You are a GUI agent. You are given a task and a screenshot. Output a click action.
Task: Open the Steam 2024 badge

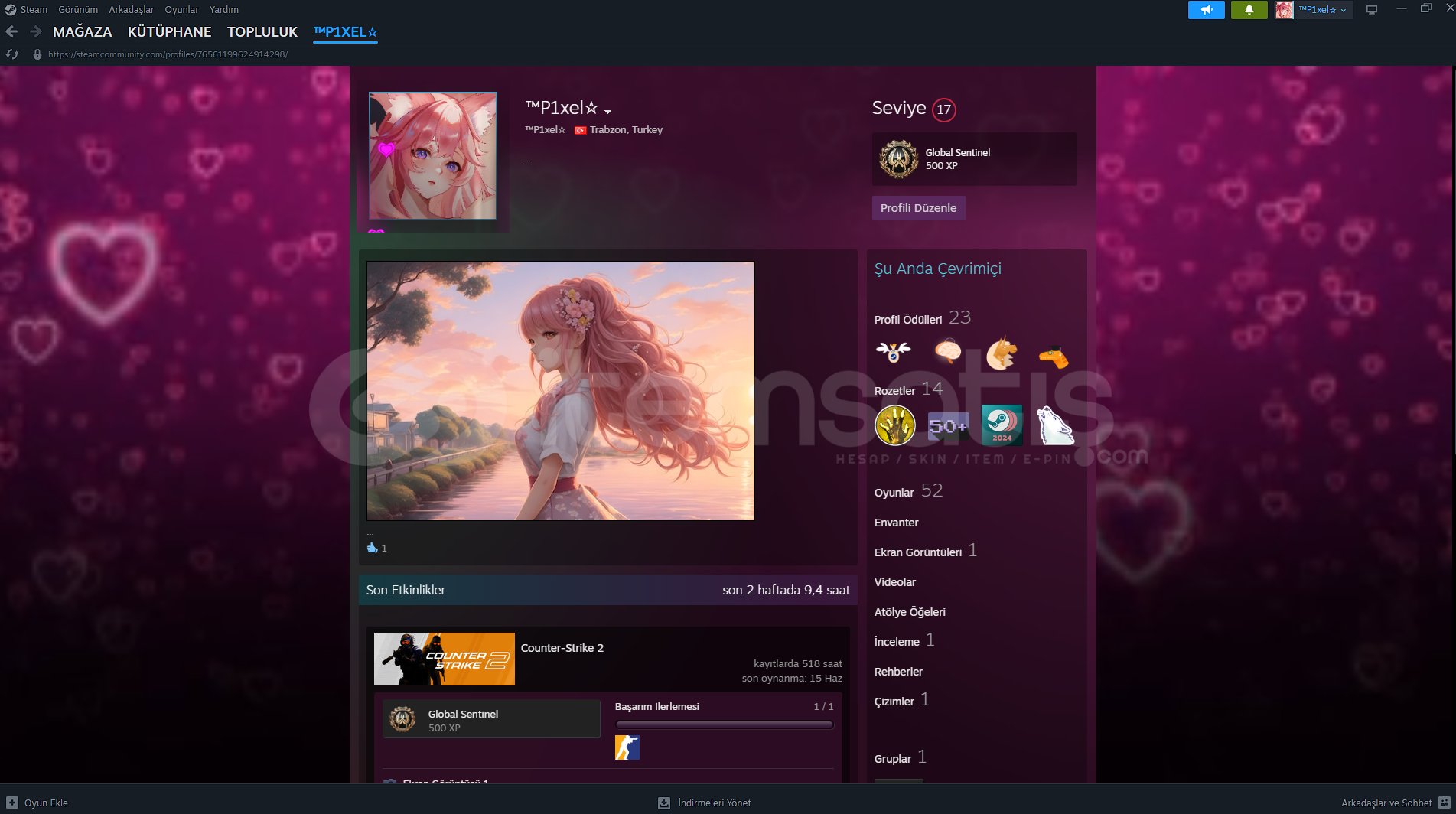[1002, 425]
